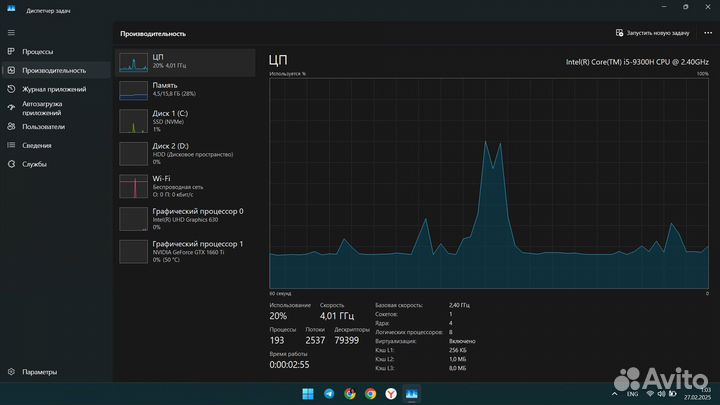Viewport: 720px width, 405px height.
Task: Click the Автозагрузка gauge icon
Action: tap(11, 107)
